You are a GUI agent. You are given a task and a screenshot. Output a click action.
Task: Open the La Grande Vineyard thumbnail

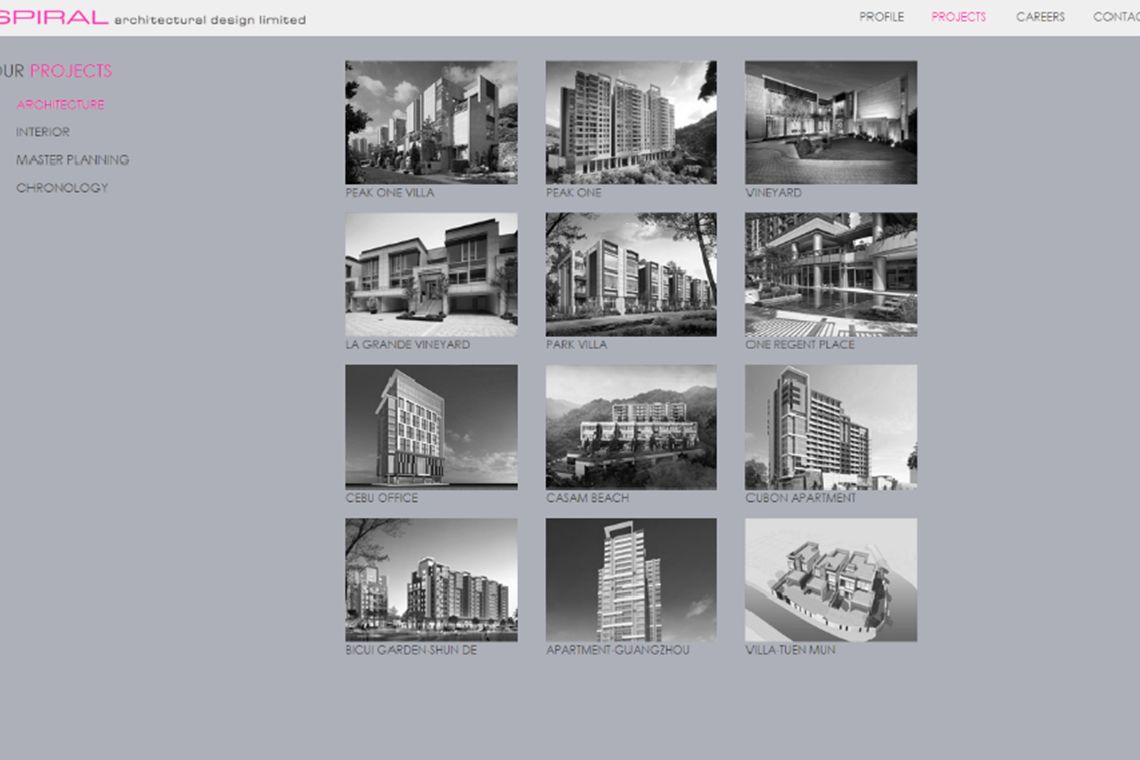click(431, 274)
